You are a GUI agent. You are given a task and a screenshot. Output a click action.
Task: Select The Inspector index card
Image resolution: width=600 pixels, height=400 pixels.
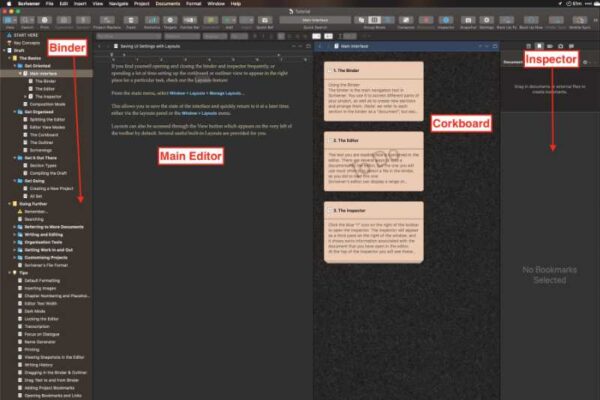[x=373, y=232]
